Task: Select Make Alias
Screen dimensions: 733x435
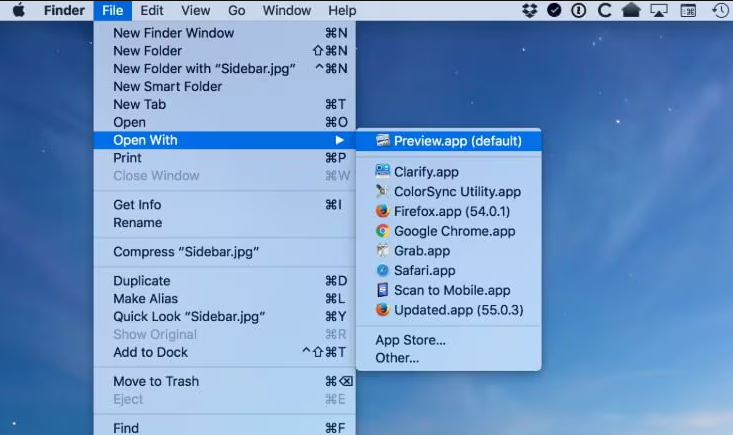Action: [x=224, y=299]
